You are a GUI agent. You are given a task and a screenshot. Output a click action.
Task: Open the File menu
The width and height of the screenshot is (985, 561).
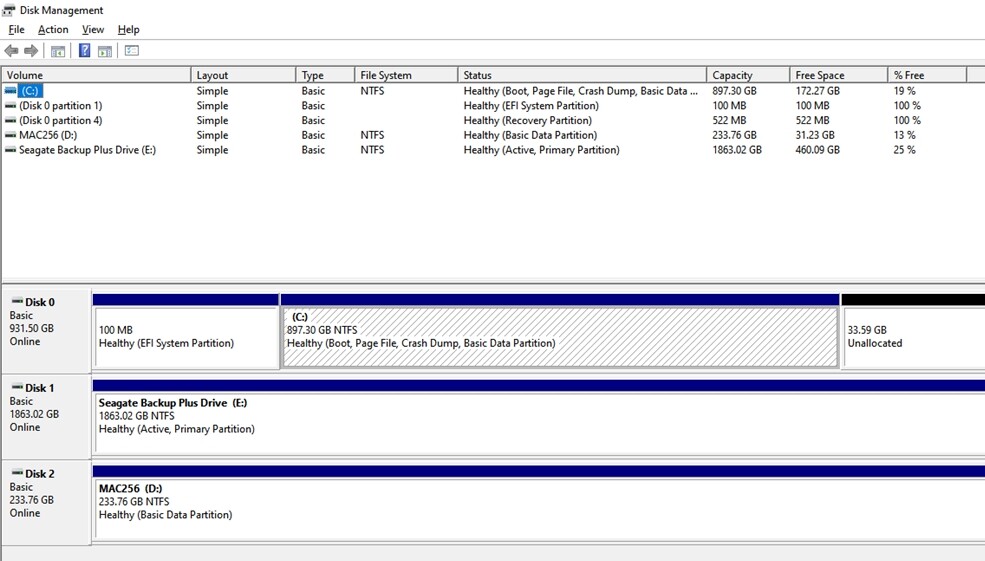coord(16,30)
